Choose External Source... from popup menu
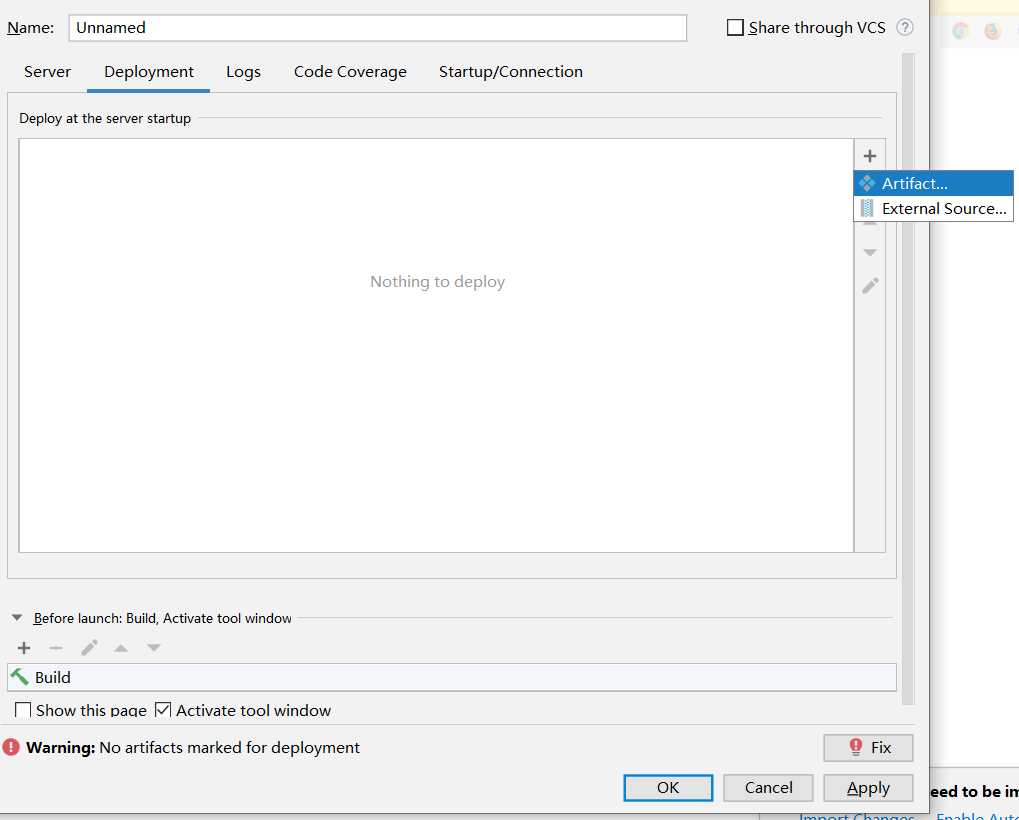Image resolution: width=1019 pixels, height=820 pixels. tap(933, 209)
